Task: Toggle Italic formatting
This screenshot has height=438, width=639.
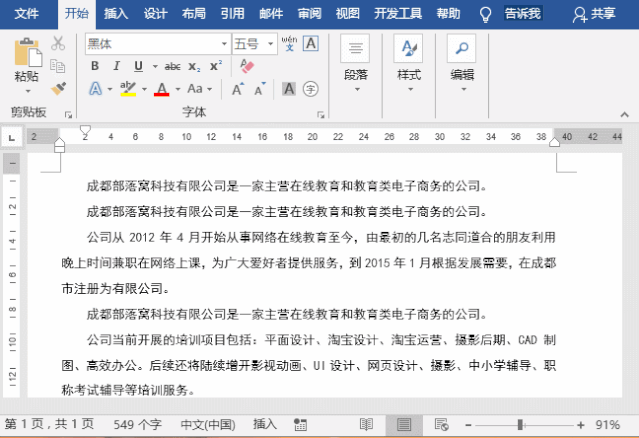Action: 116,66
